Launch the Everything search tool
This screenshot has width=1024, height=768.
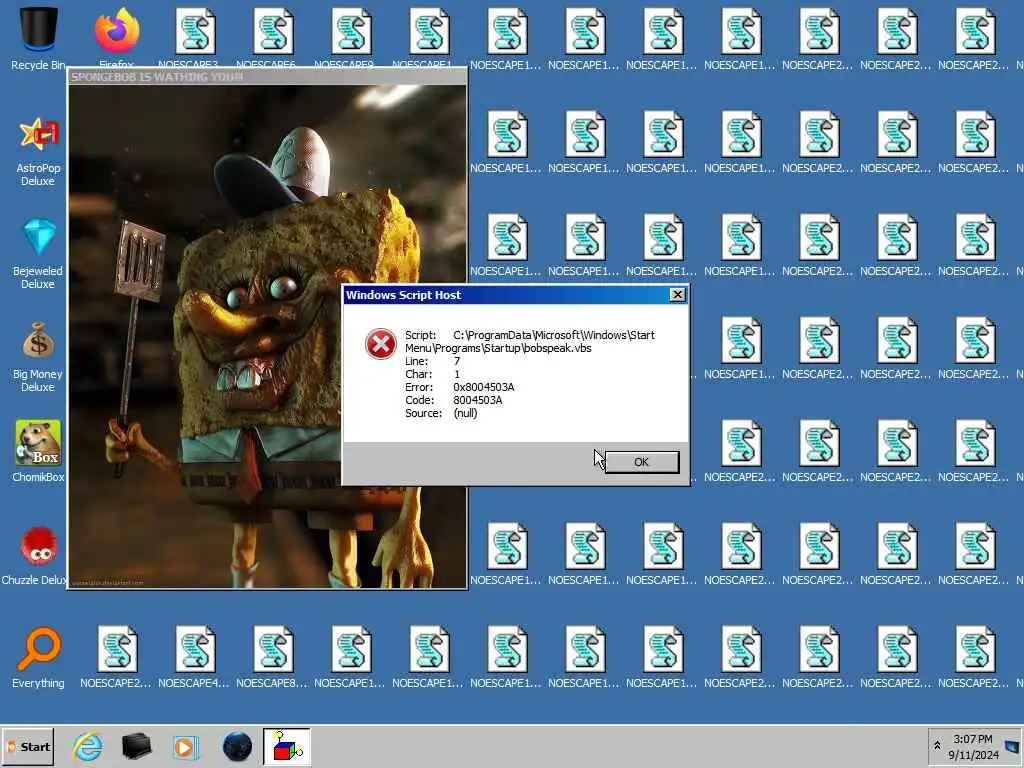click(x=38, y=657)
